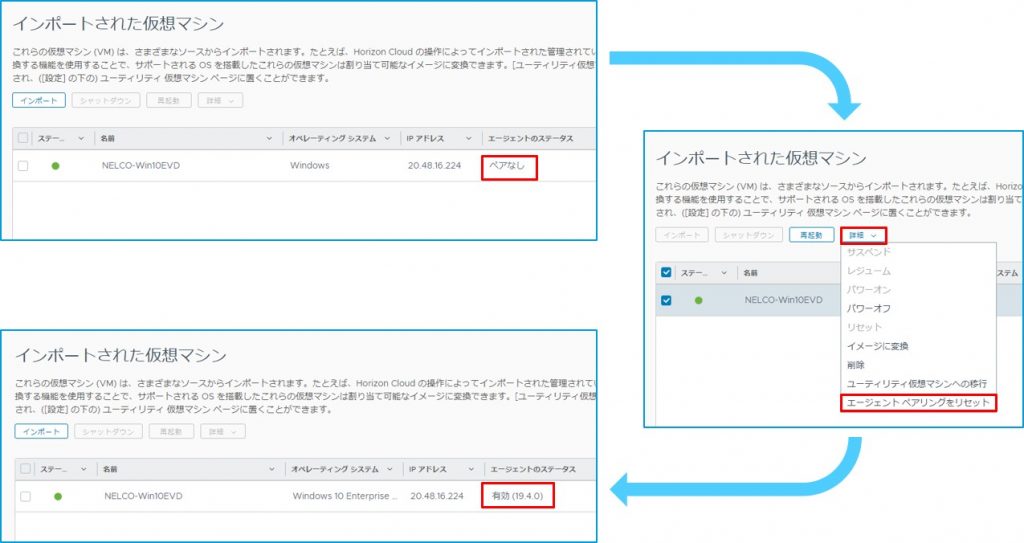Expand 名前 column chevron in ペアなし panel

coord(269,139)
